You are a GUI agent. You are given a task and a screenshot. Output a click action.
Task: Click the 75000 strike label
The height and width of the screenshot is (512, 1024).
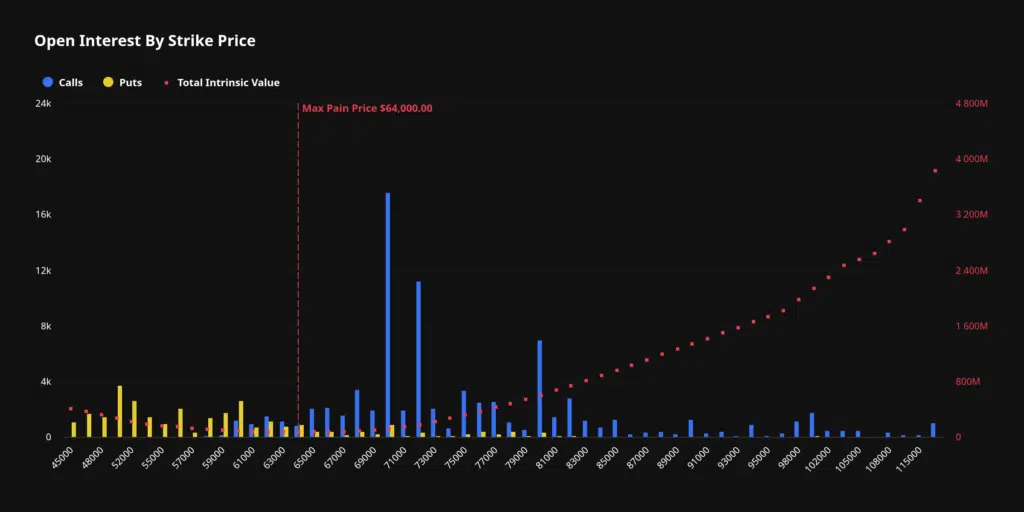coord(457,457)
